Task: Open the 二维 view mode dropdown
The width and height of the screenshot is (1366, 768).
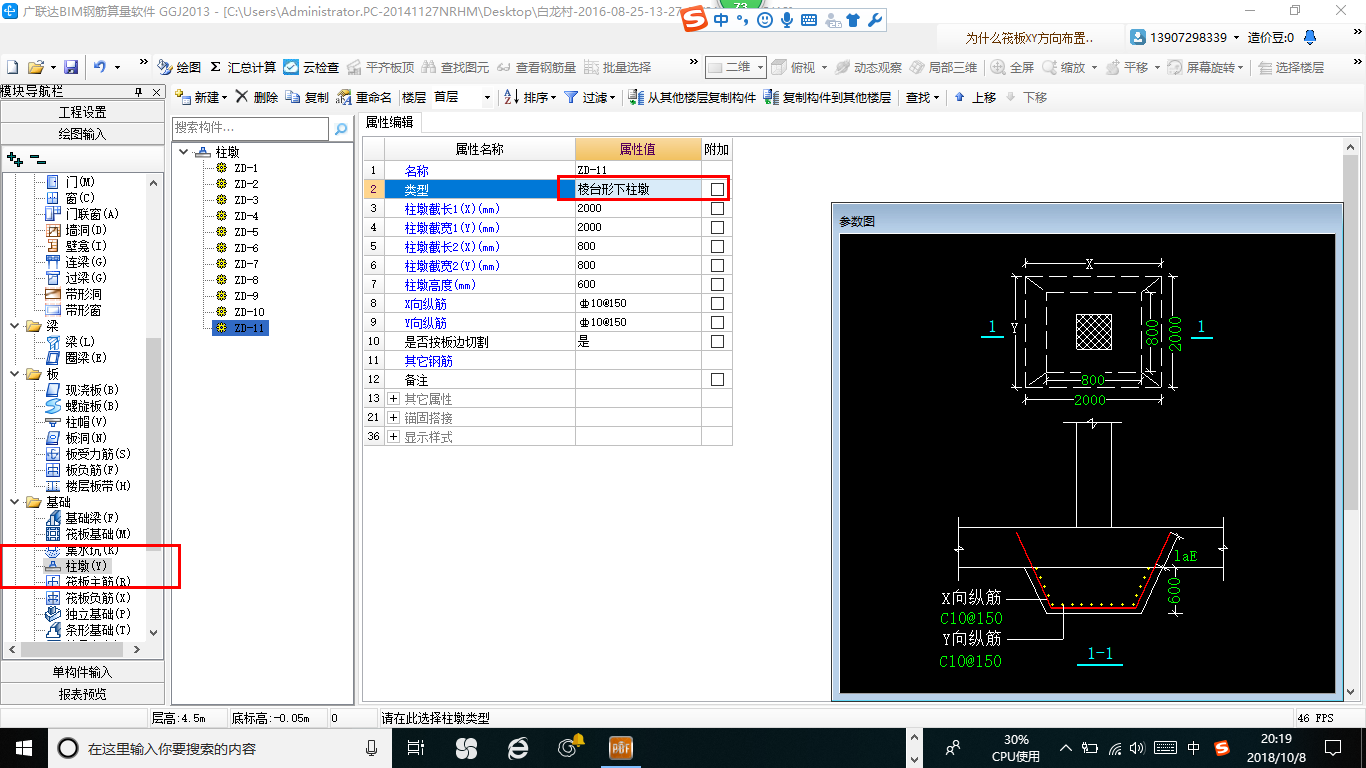Action: tap(735, 67)
